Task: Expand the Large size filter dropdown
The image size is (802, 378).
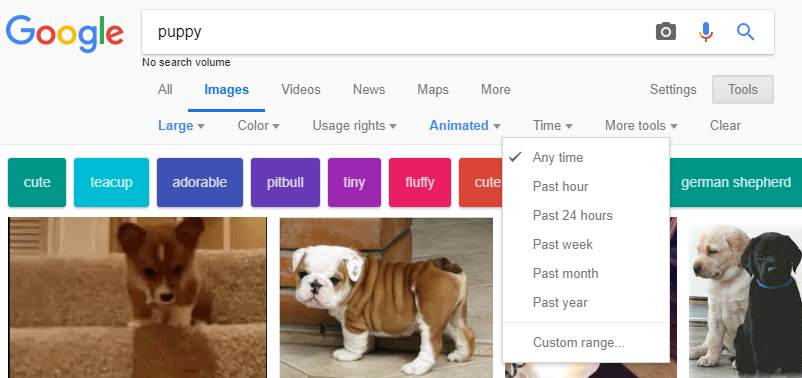Action: point(181,125)
